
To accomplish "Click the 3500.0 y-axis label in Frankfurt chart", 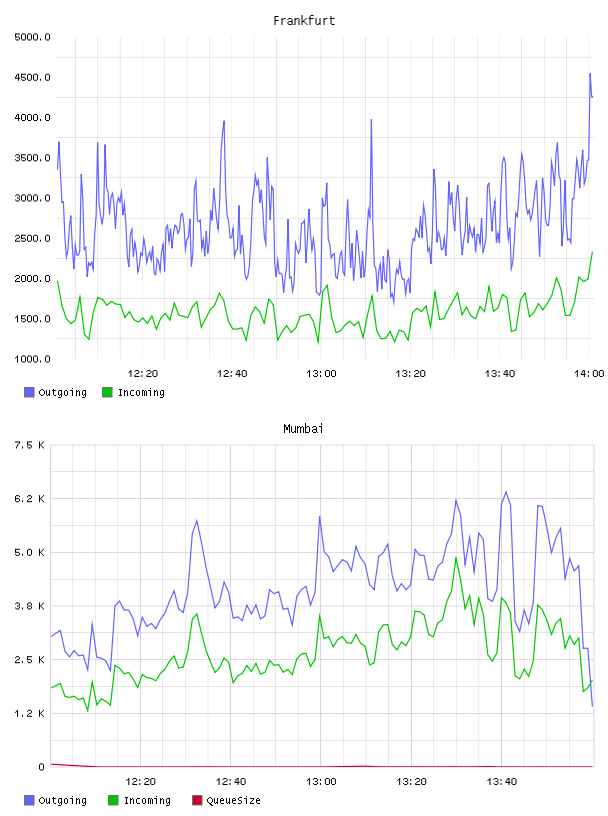I will coord(32,158).
